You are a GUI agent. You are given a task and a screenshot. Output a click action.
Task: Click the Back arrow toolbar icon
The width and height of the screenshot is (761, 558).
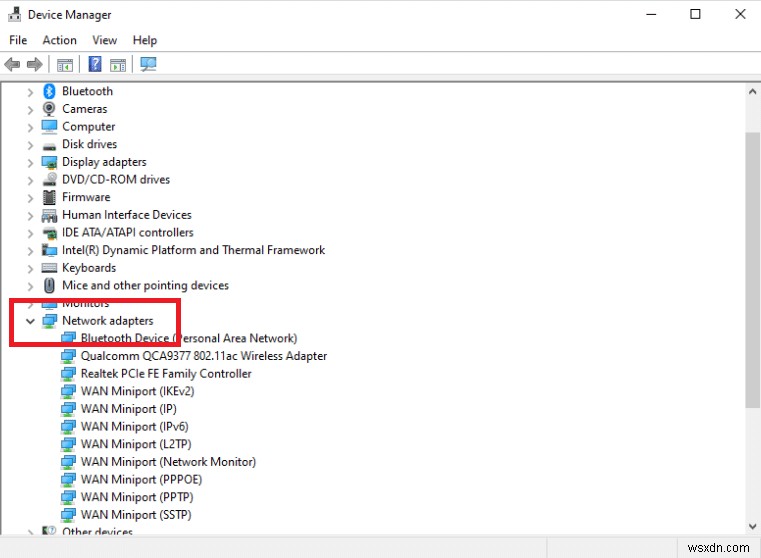(x=12, y=64)
